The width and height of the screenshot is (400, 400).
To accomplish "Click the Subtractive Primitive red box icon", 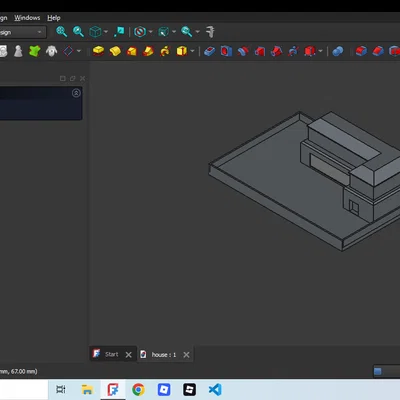I will click(310, 51).
